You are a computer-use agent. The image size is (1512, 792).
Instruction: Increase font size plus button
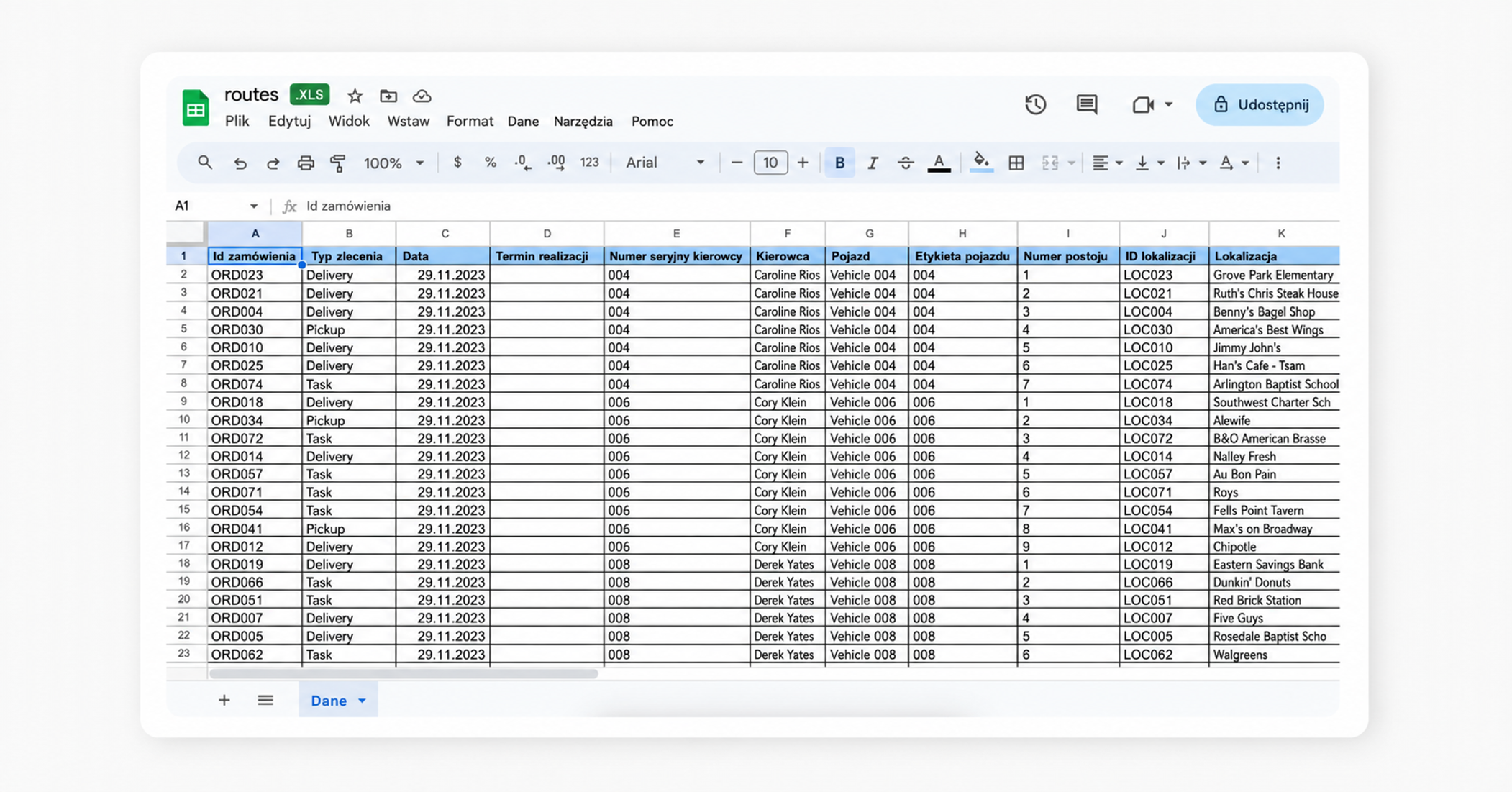tap(803, 163)
